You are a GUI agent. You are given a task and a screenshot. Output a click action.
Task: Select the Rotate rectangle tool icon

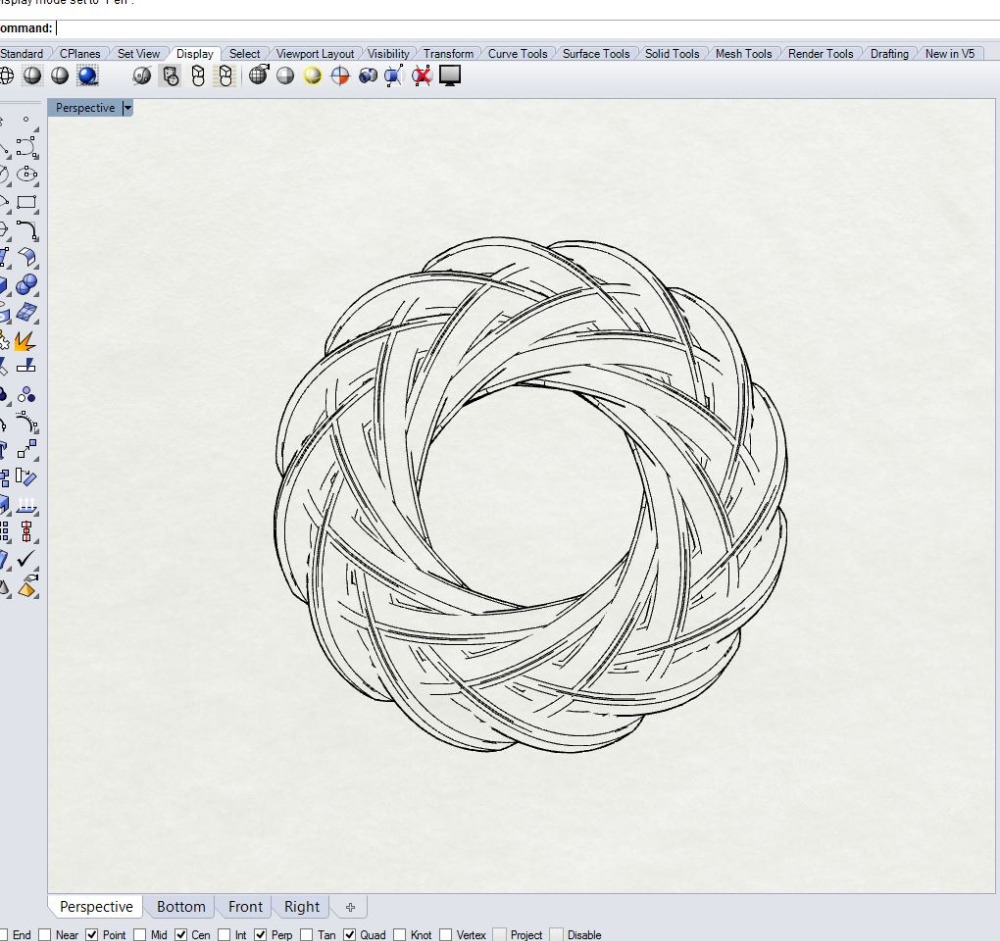coord(26,477)
